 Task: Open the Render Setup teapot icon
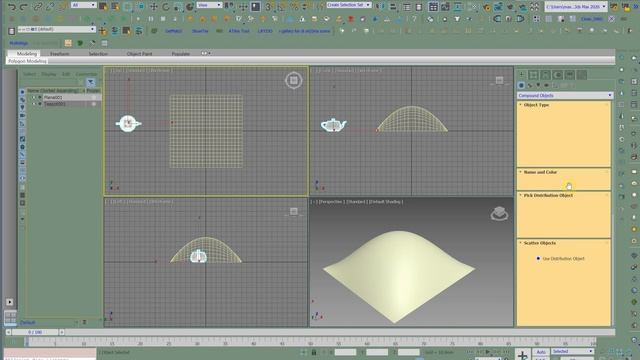[x=487, y=7]
